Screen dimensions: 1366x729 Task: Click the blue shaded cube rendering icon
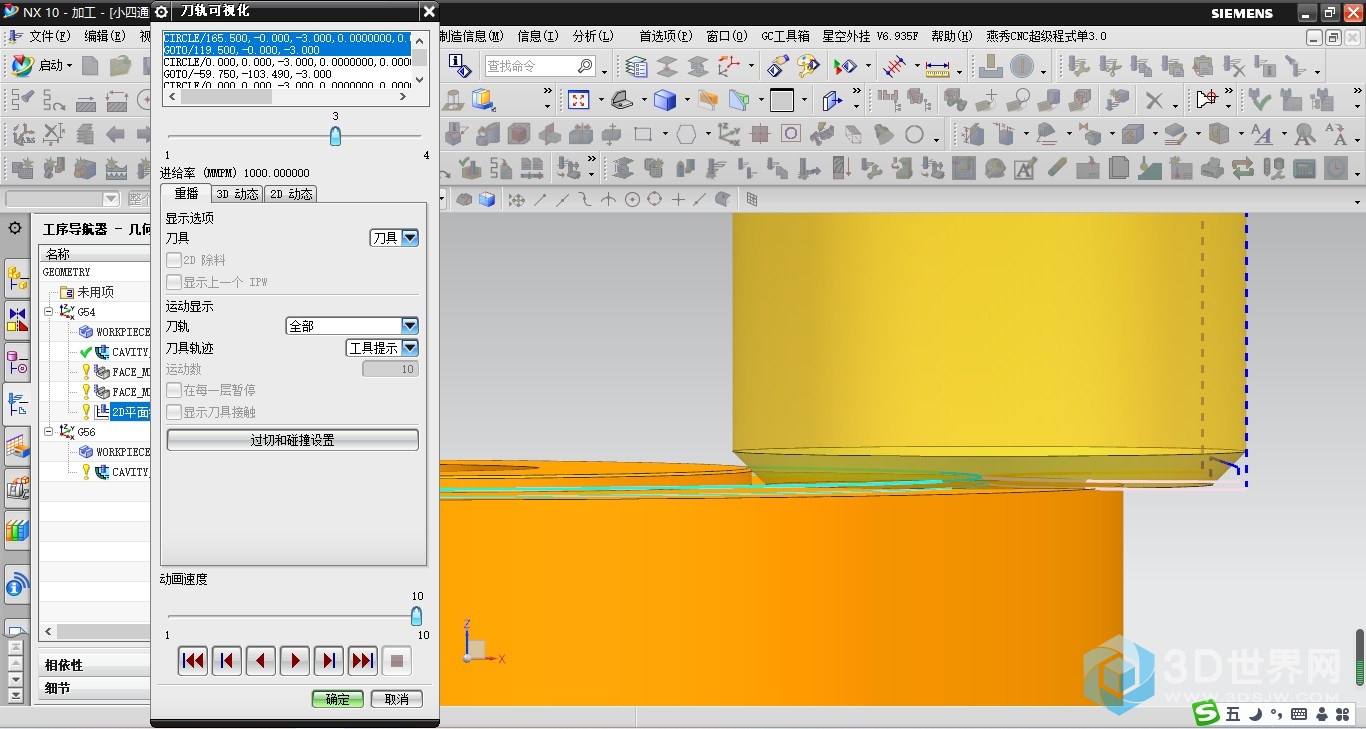click(665, 101)
